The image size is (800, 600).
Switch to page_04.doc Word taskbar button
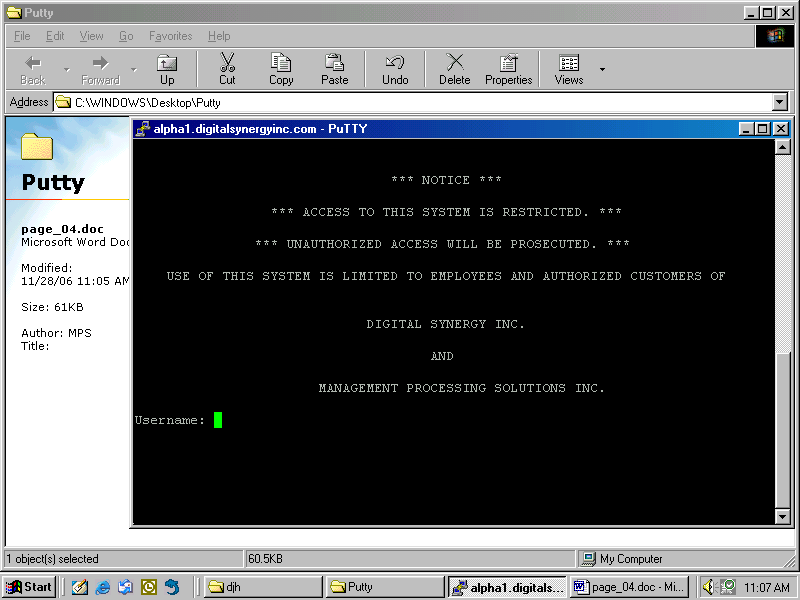(x=629, y=587)
